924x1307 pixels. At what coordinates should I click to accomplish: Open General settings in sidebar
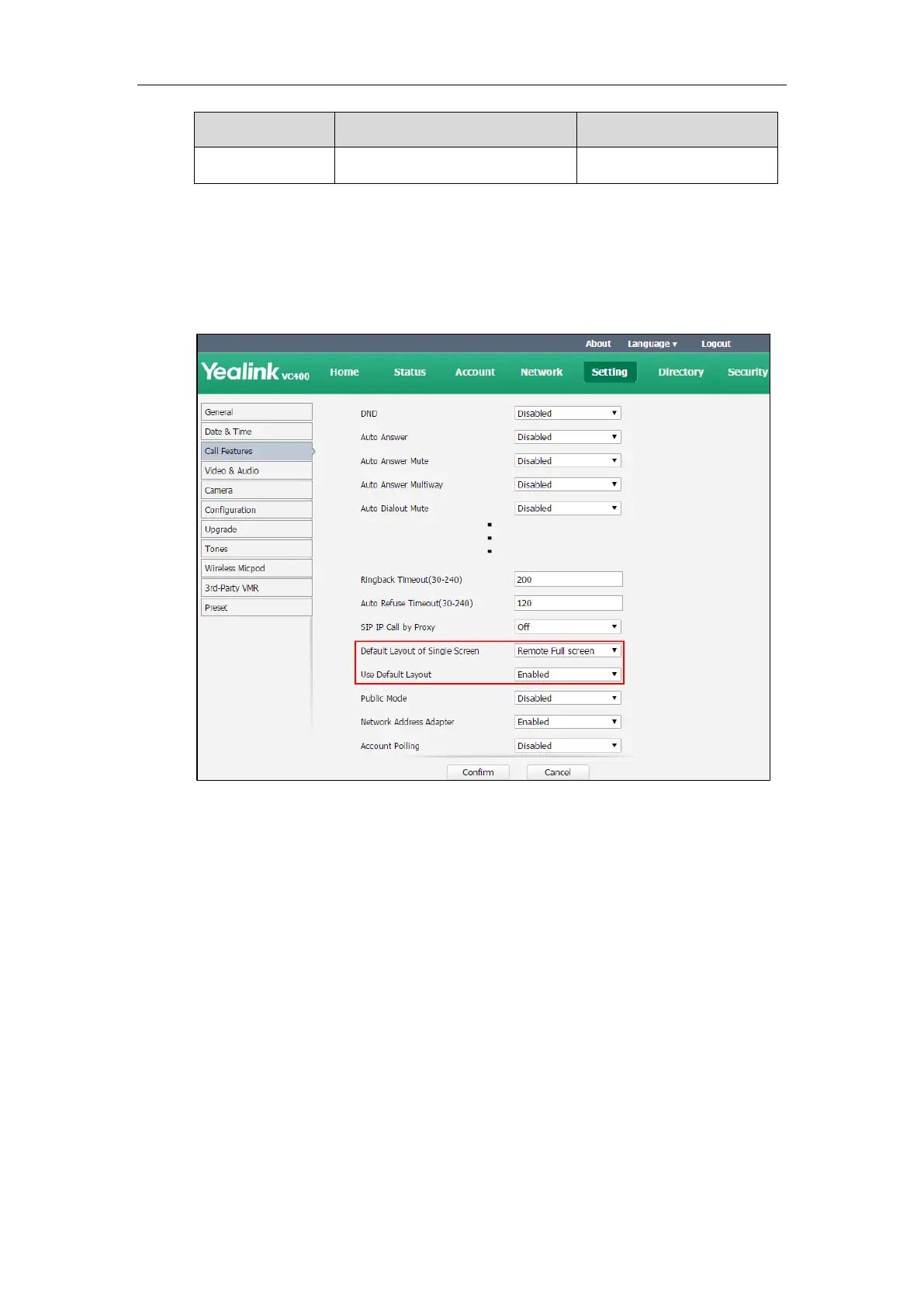(256, 412)
